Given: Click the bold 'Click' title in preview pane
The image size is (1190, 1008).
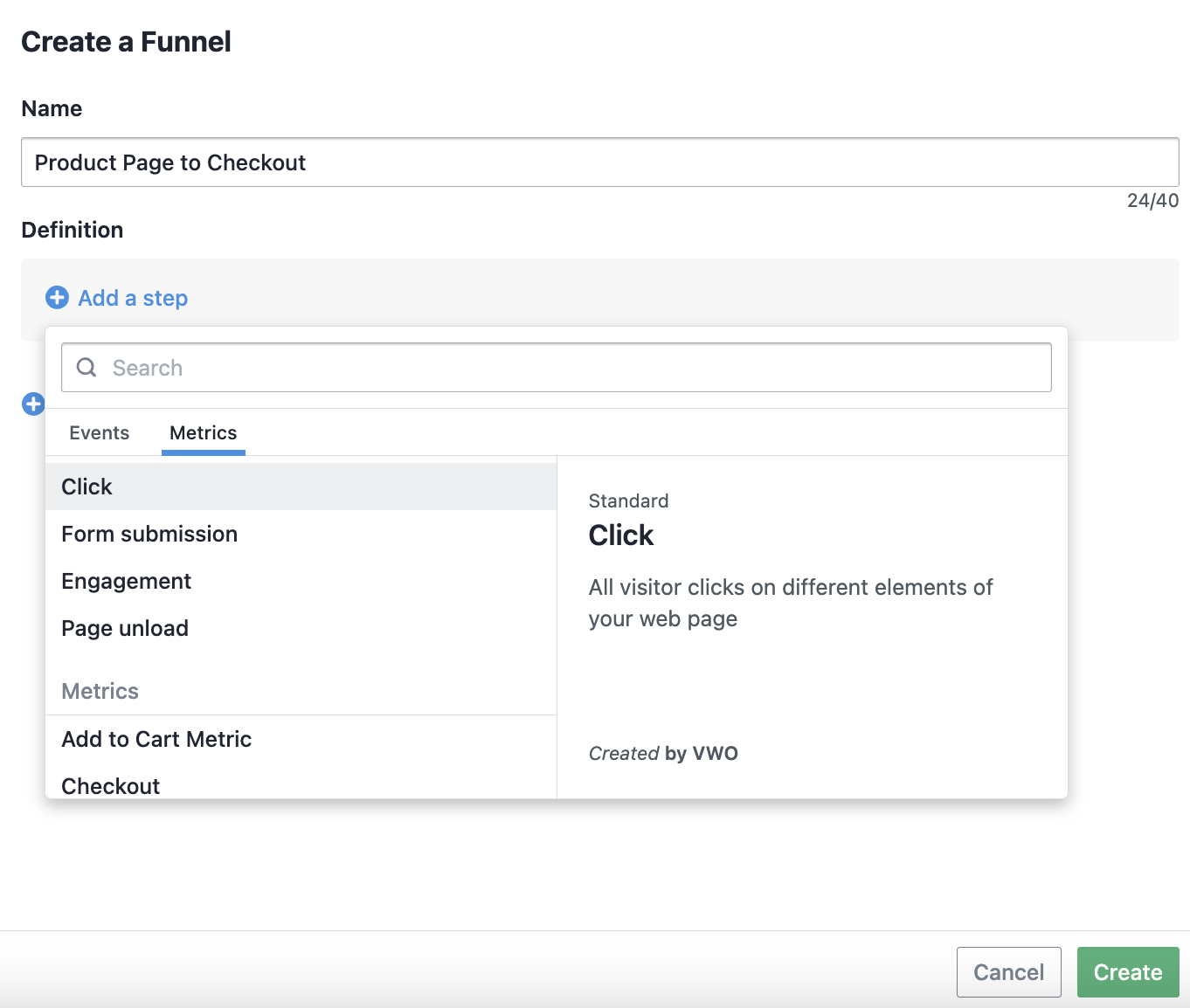Looking at the screenshot, I should pos(621,535).
